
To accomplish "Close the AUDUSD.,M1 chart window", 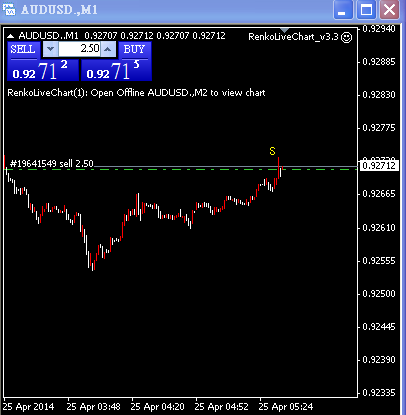I will point(390,10).
